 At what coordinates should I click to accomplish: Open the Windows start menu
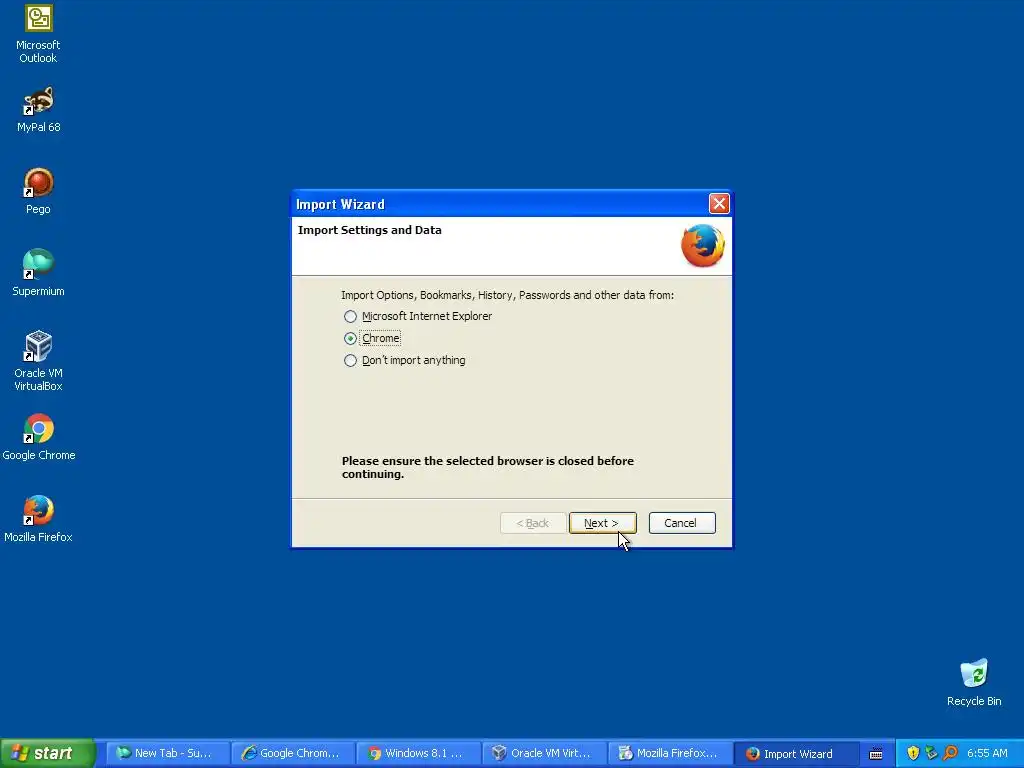click(x=47, y=753)
